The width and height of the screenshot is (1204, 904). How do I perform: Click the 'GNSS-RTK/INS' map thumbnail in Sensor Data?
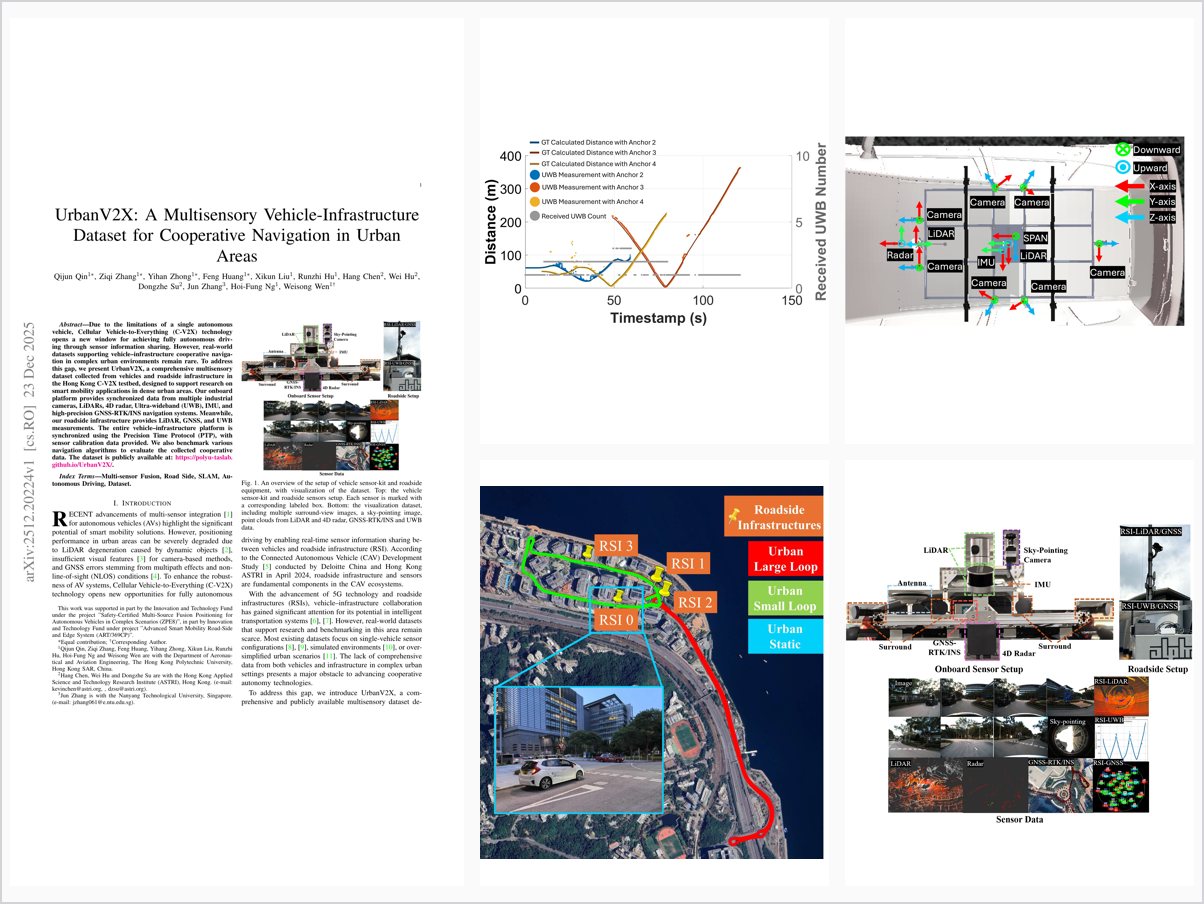(1060, 785)
